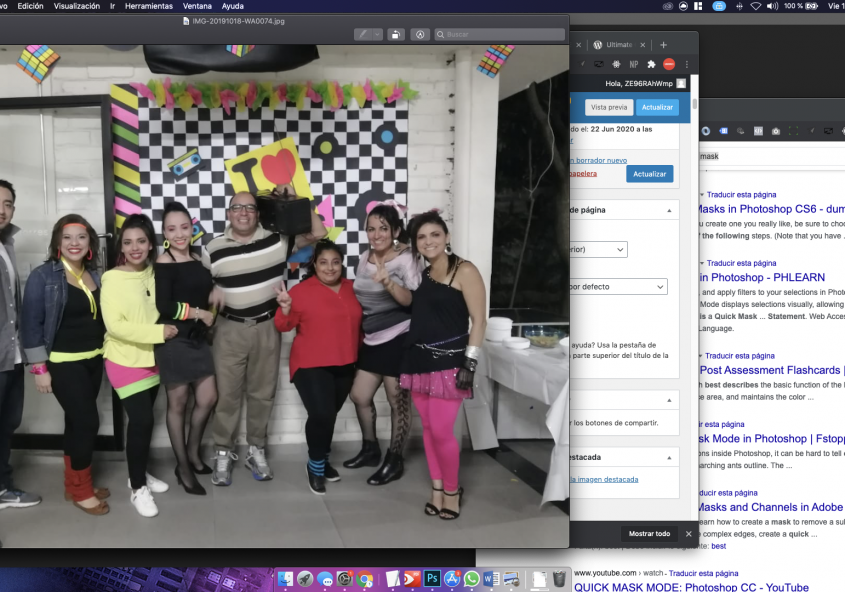Screen dimensions: 845x592
Task: Open System Preferences from the Dock
Action: coord(344,579)
